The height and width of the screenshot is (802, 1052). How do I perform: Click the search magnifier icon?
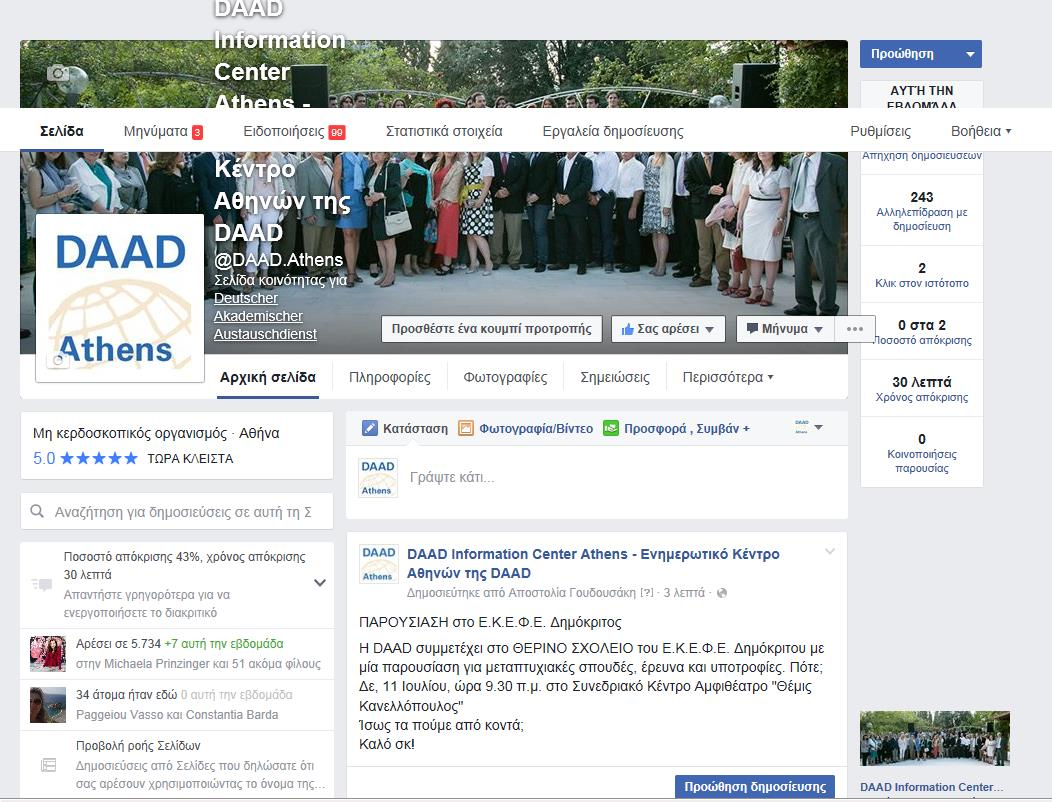pyautogui.click(x=38, y=511)
